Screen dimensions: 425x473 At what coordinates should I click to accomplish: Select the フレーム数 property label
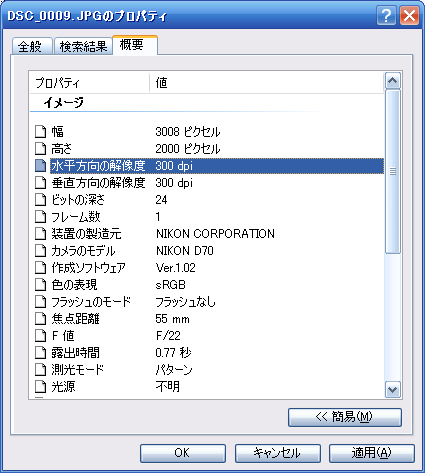(x=76, y=217)
